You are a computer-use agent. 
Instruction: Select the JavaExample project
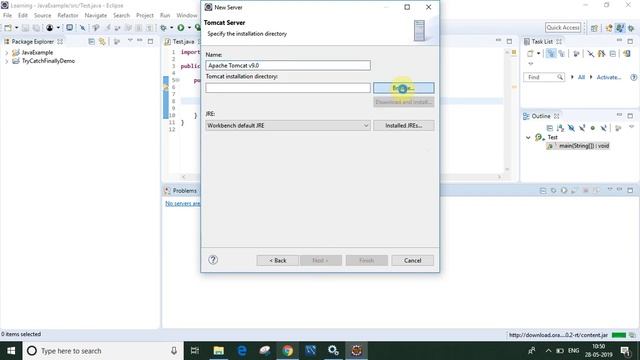pos(37,52)
